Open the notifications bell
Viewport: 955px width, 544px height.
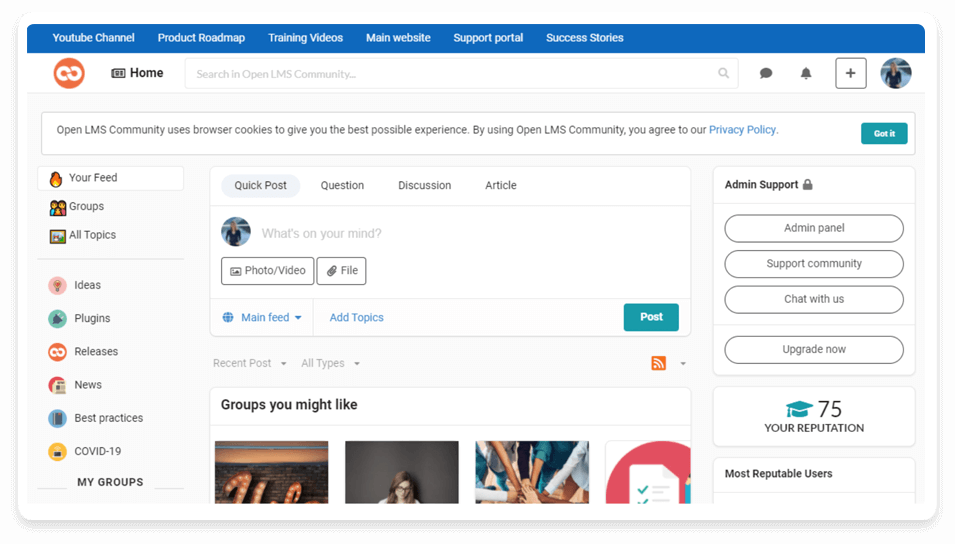point(806,74)
